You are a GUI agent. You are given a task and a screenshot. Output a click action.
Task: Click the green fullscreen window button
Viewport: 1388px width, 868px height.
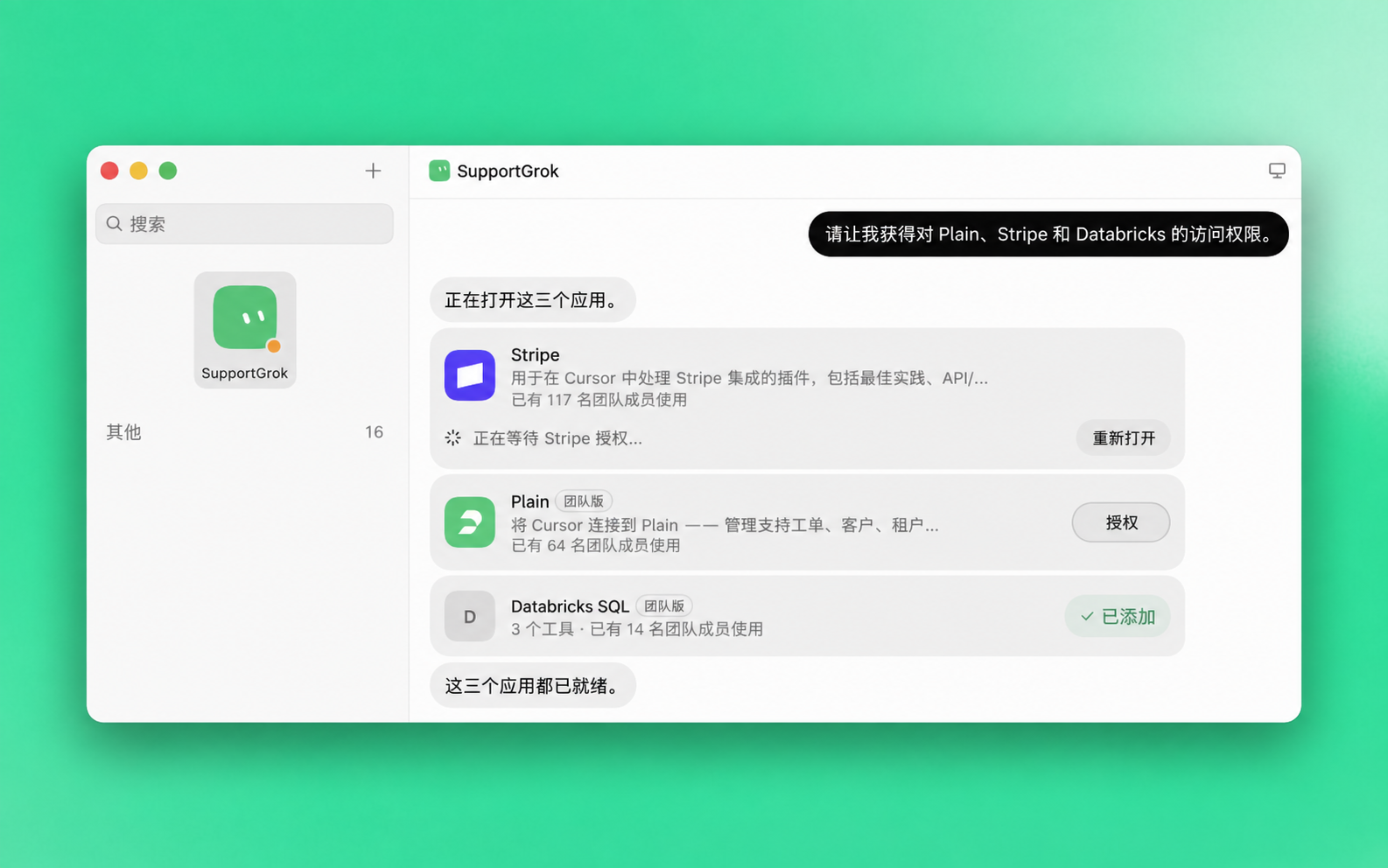(168, 171)
